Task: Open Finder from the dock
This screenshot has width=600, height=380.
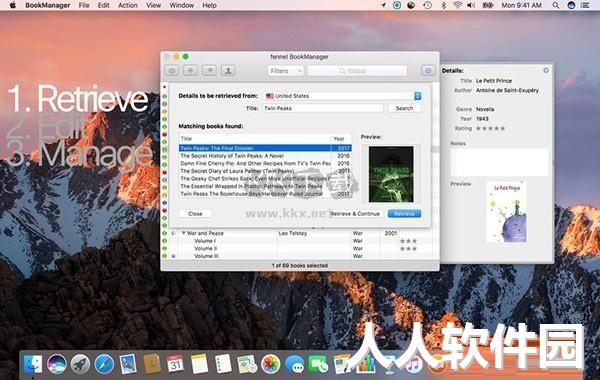Action: click(33, 364)
